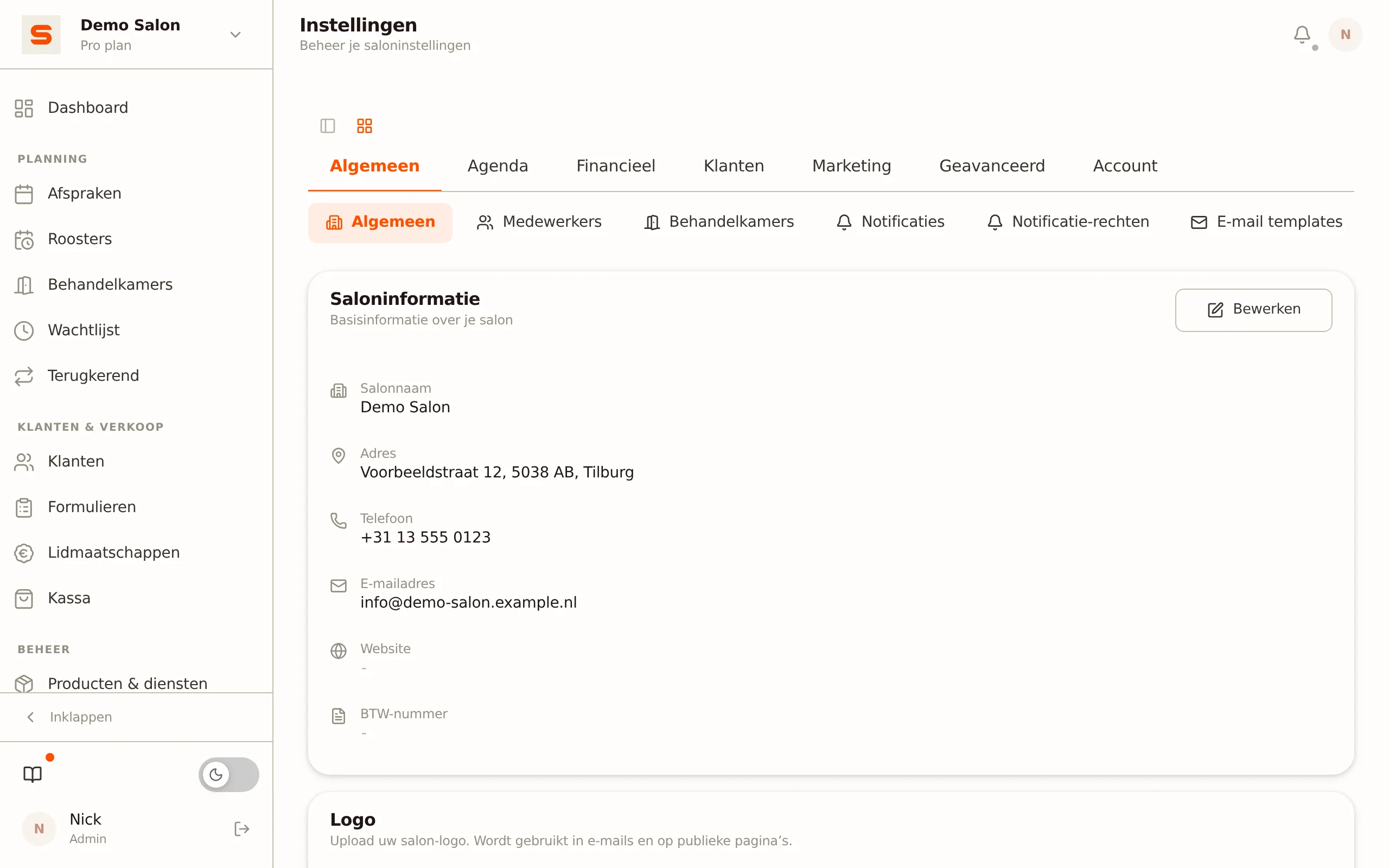Click the Bewerken button
Image resolution: width=1389 pixels, height=868 pixels.
[x=1253, y=309]
